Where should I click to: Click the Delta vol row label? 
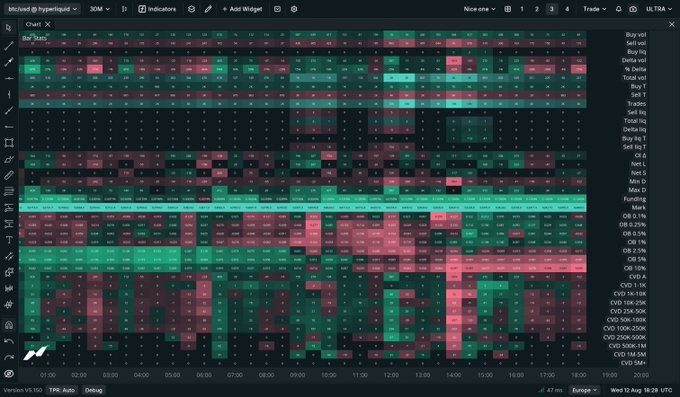tap(634, 60)
